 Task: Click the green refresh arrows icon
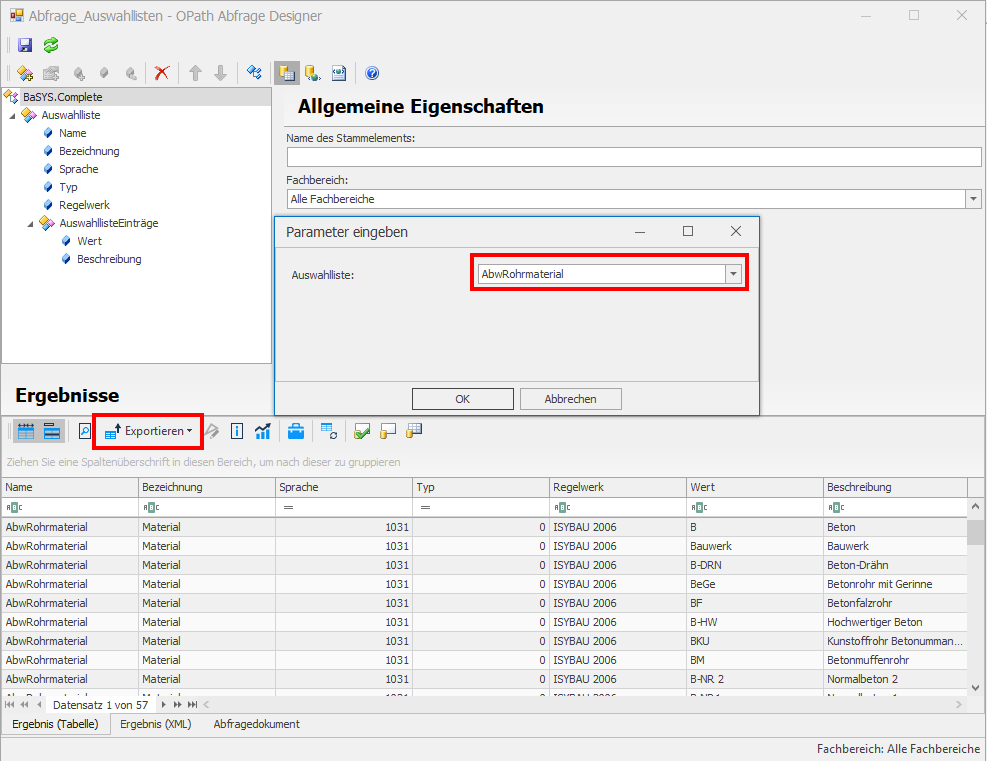(x=50, y=45)
